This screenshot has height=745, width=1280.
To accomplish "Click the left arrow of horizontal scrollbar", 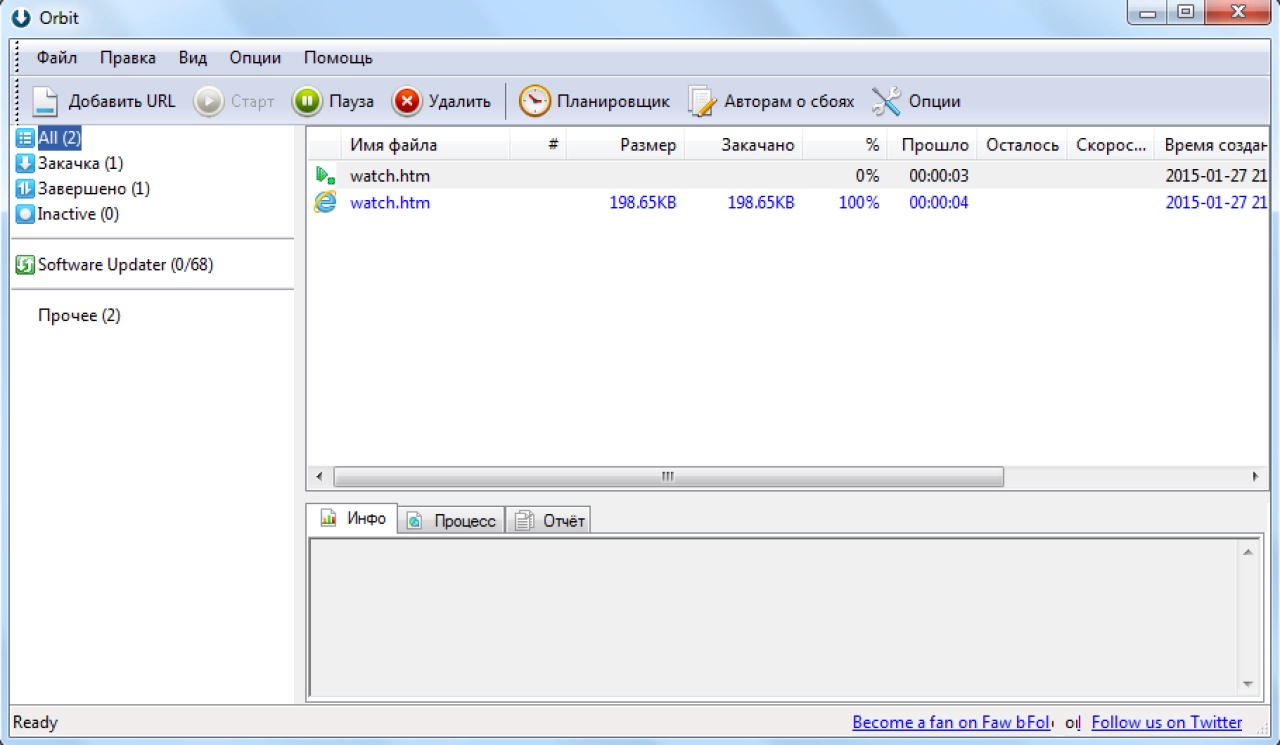I will tap(319, 477).
